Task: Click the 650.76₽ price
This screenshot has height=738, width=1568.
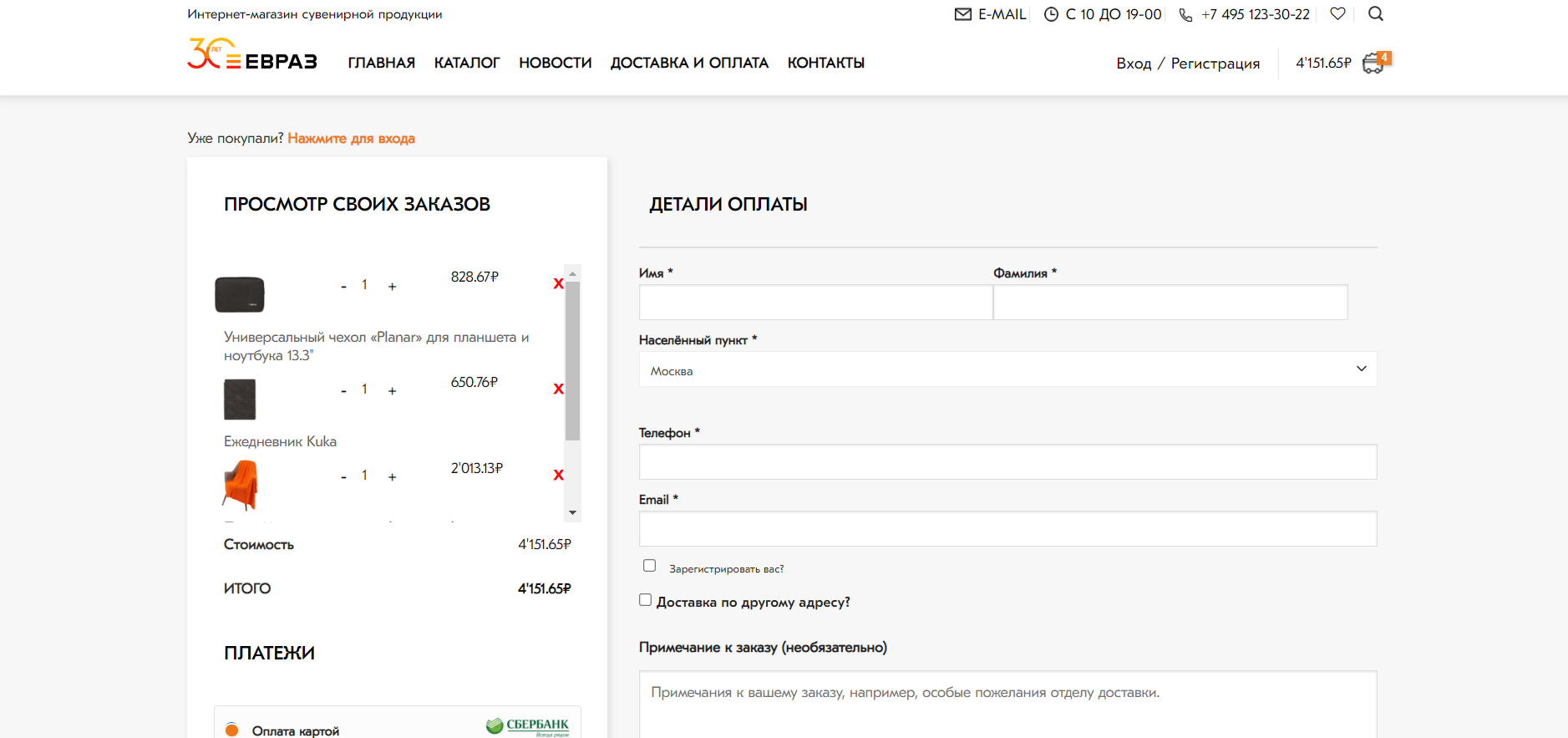Action: pos(474,383)
